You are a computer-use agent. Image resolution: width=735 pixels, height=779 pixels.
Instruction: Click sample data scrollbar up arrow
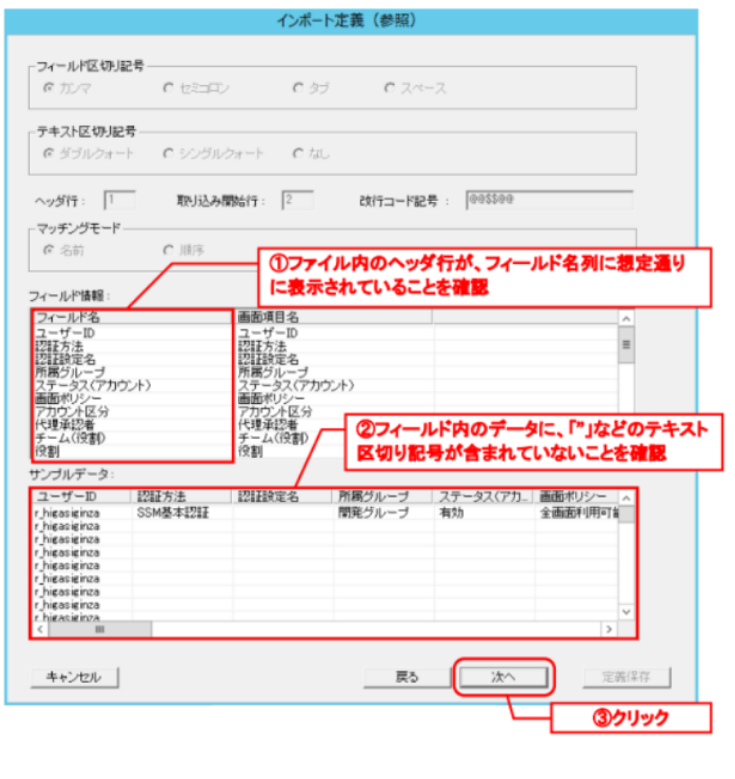point(626,498)
